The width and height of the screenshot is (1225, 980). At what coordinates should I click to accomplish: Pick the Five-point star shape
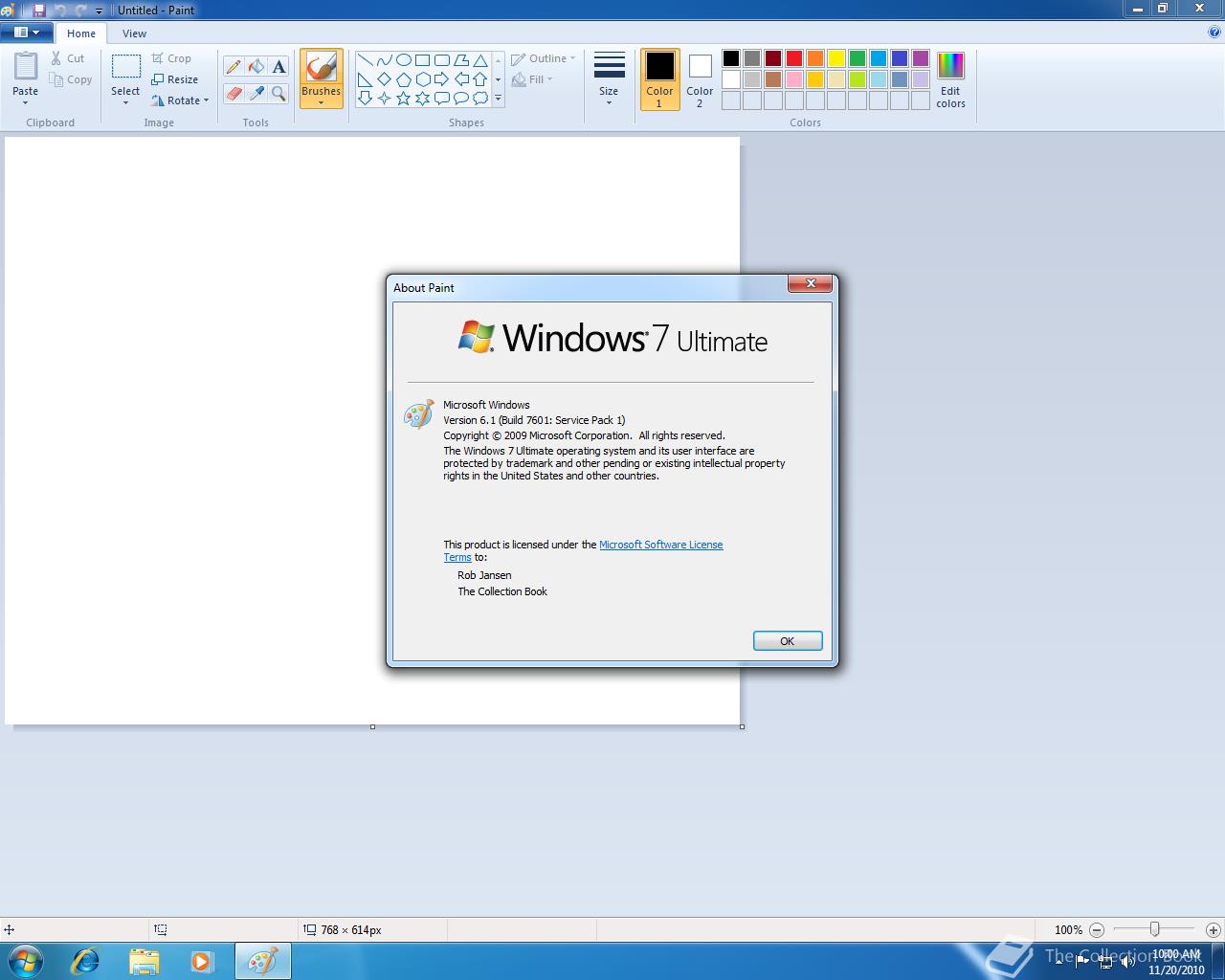tap(403, 98)
